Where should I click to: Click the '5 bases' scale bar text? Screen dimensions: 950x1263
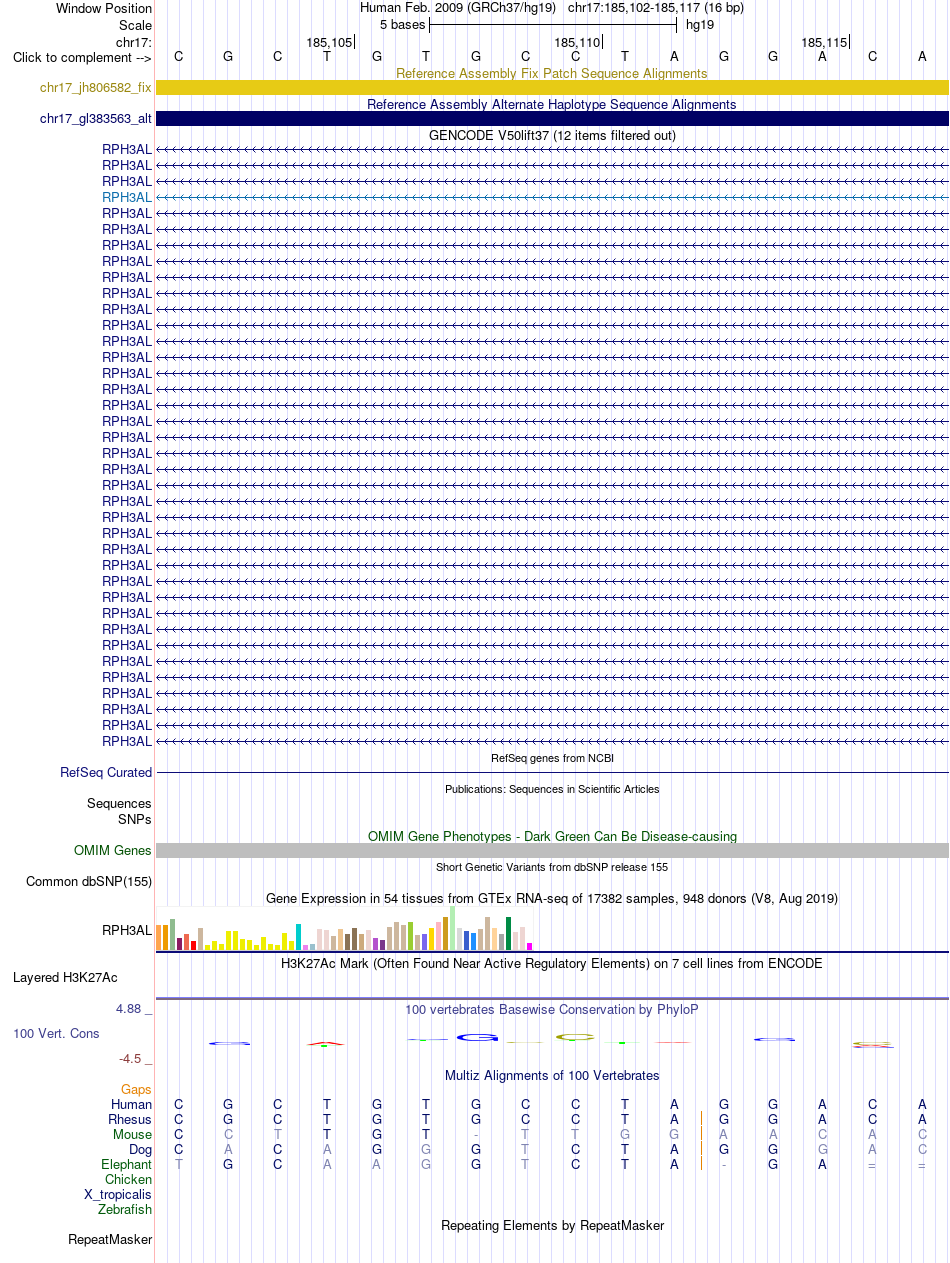[402, 24]
